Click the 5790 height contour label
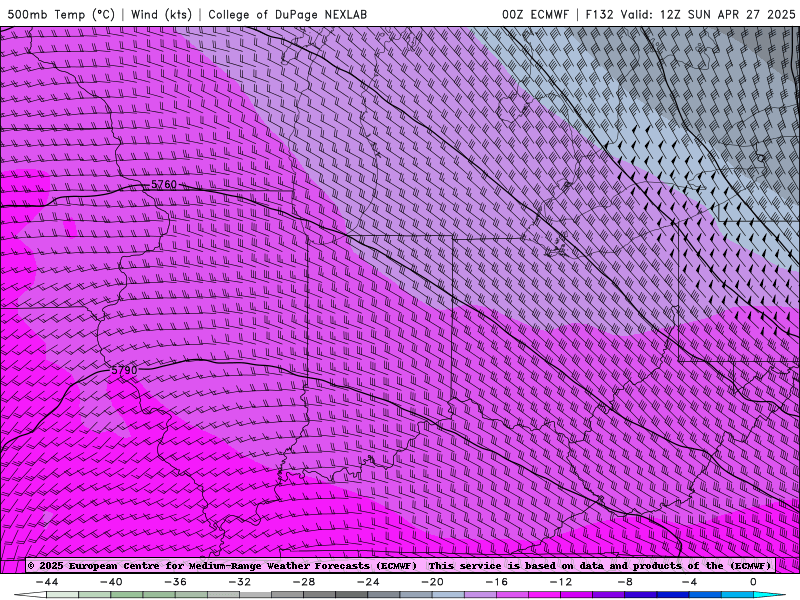This screenshot has width=800, height=600. [124, 370]
